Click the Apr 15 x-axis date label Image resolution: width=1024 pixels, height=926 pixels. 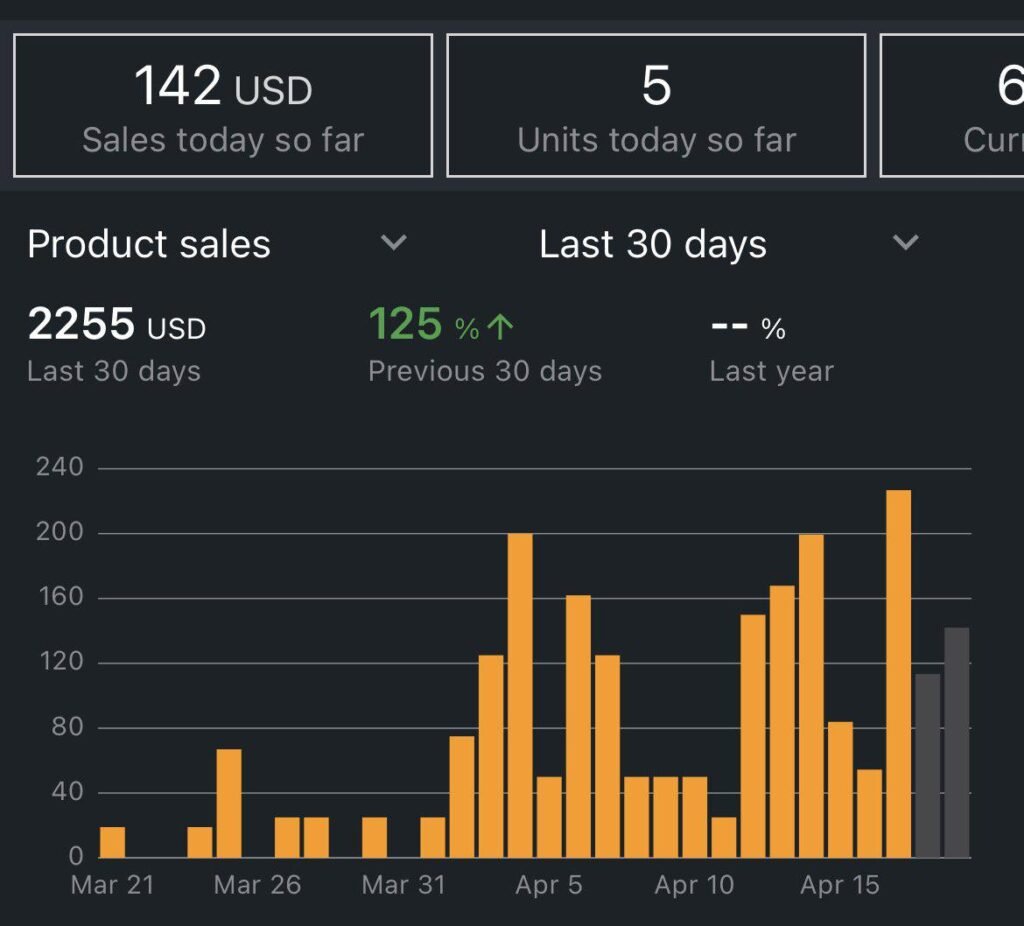tap(840, 885)
